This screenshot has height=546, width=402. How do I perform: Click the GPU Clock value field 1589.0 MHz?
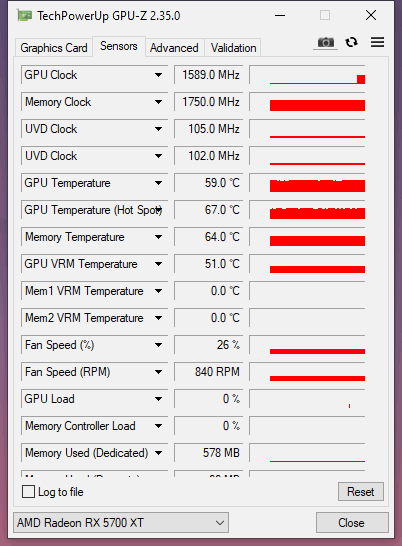point(208,75)
